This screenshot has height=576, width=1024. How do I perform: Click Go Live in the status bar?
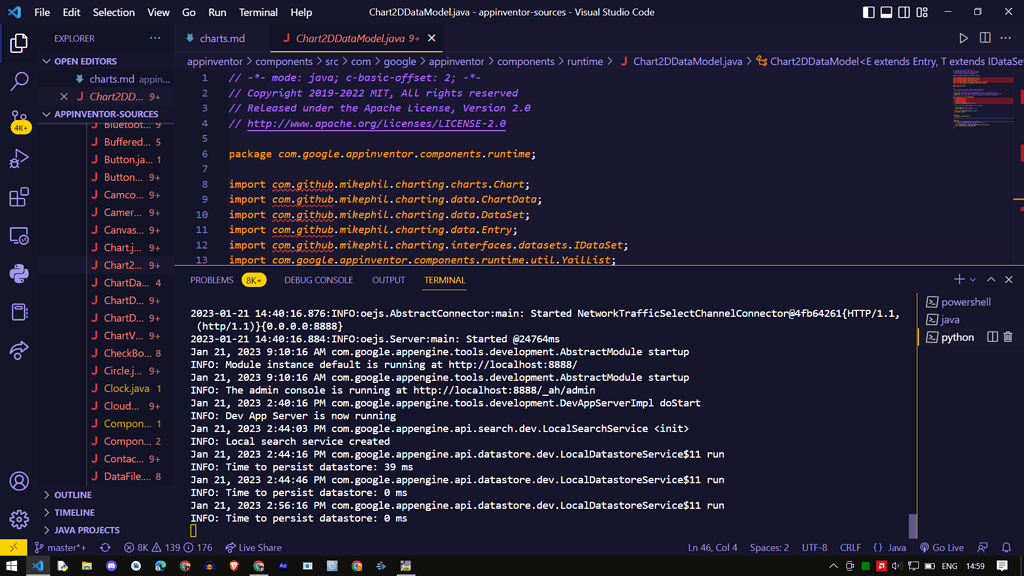point(941,547)
